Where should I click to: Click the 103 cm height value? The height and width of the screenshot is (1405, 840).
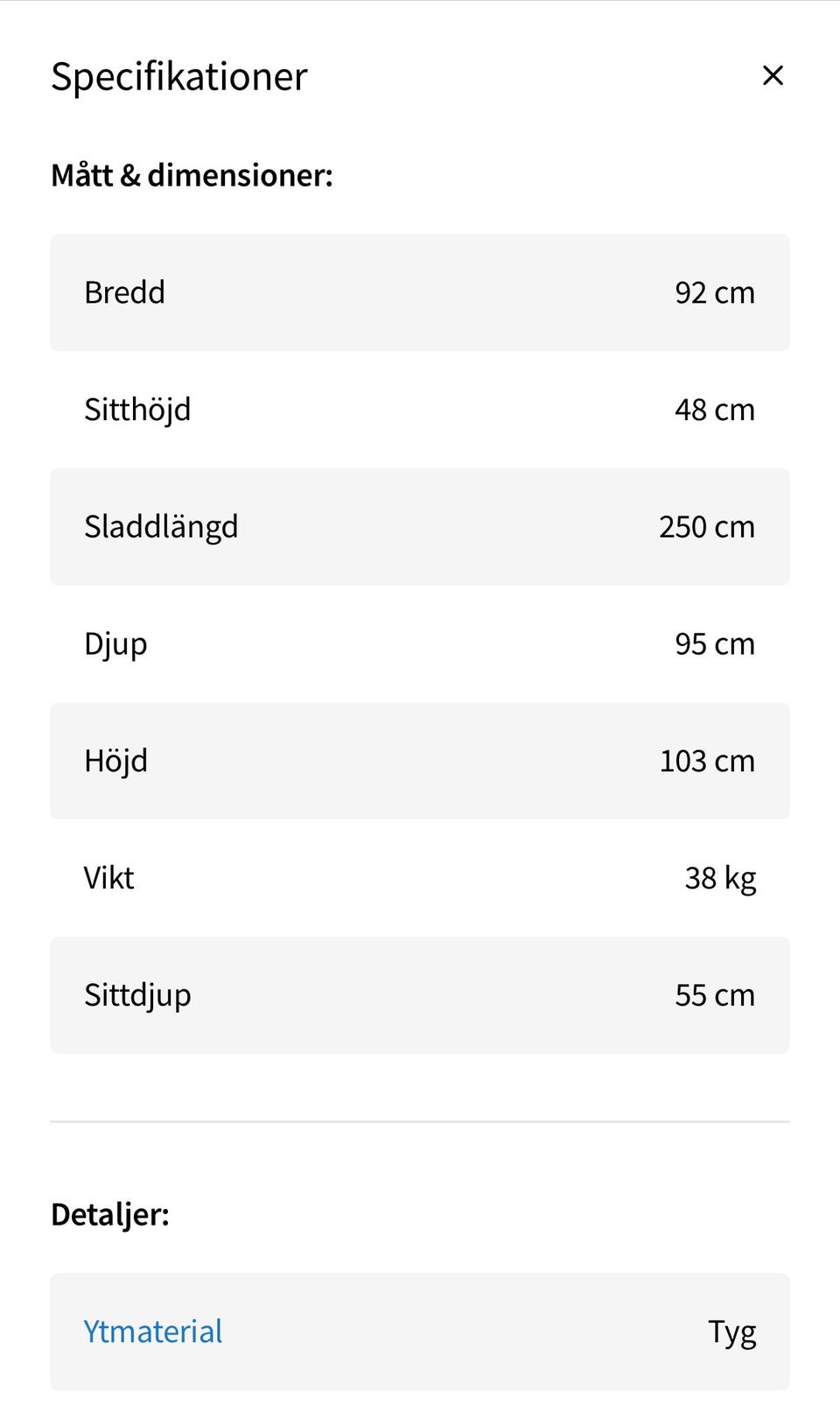pyautogui.click(x=706, y=761)
